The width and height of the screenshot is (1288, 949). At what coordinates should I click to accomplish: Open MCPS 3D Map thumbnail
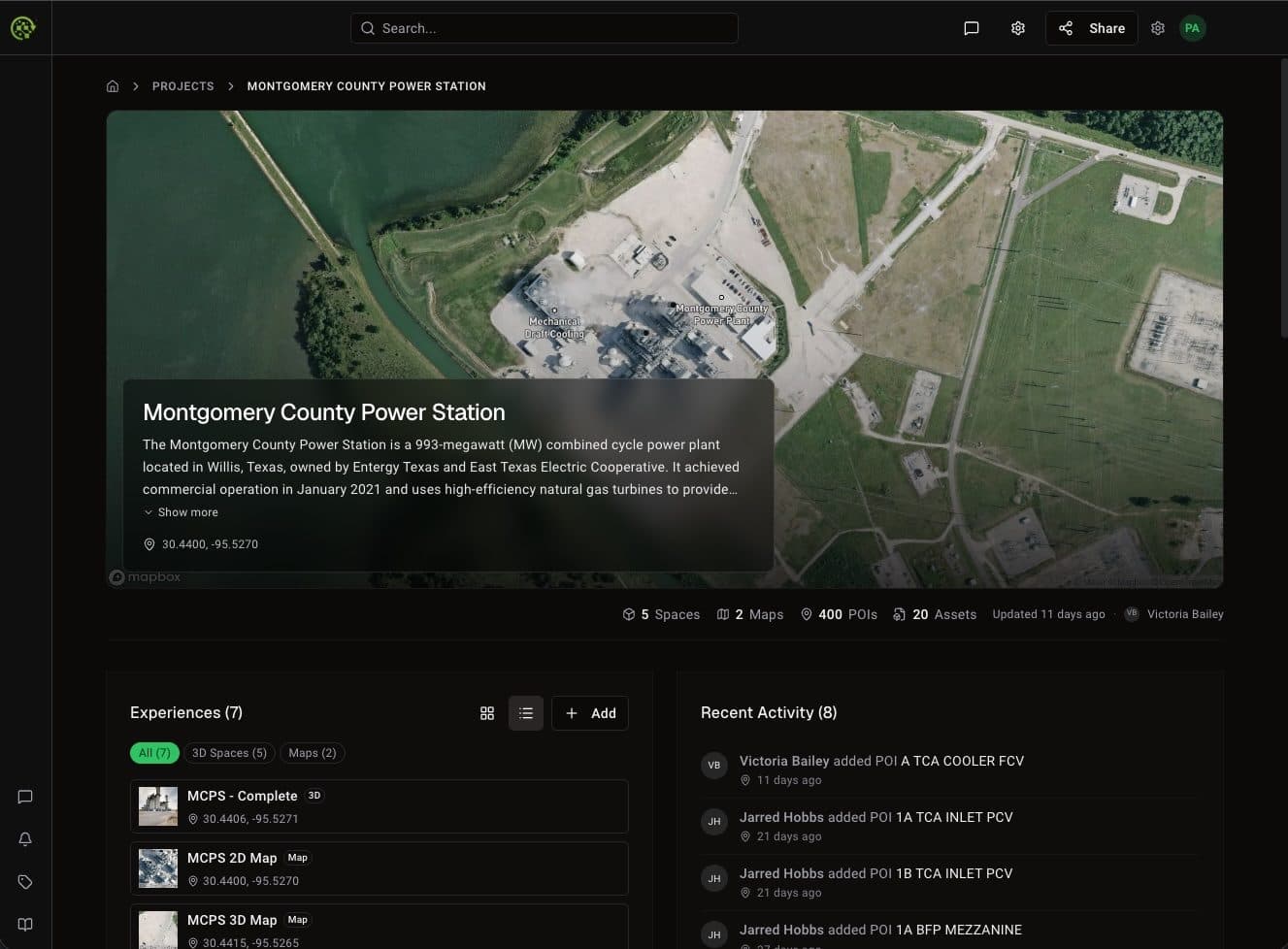pos(158,930)
